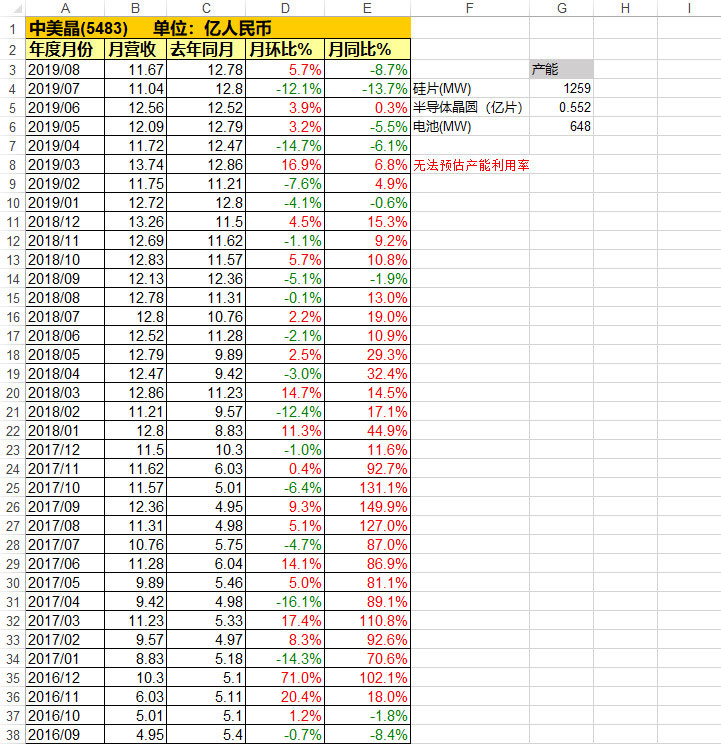
Task: Click 32.4% in 2018/04 row
Action: (x=367, y=374)
